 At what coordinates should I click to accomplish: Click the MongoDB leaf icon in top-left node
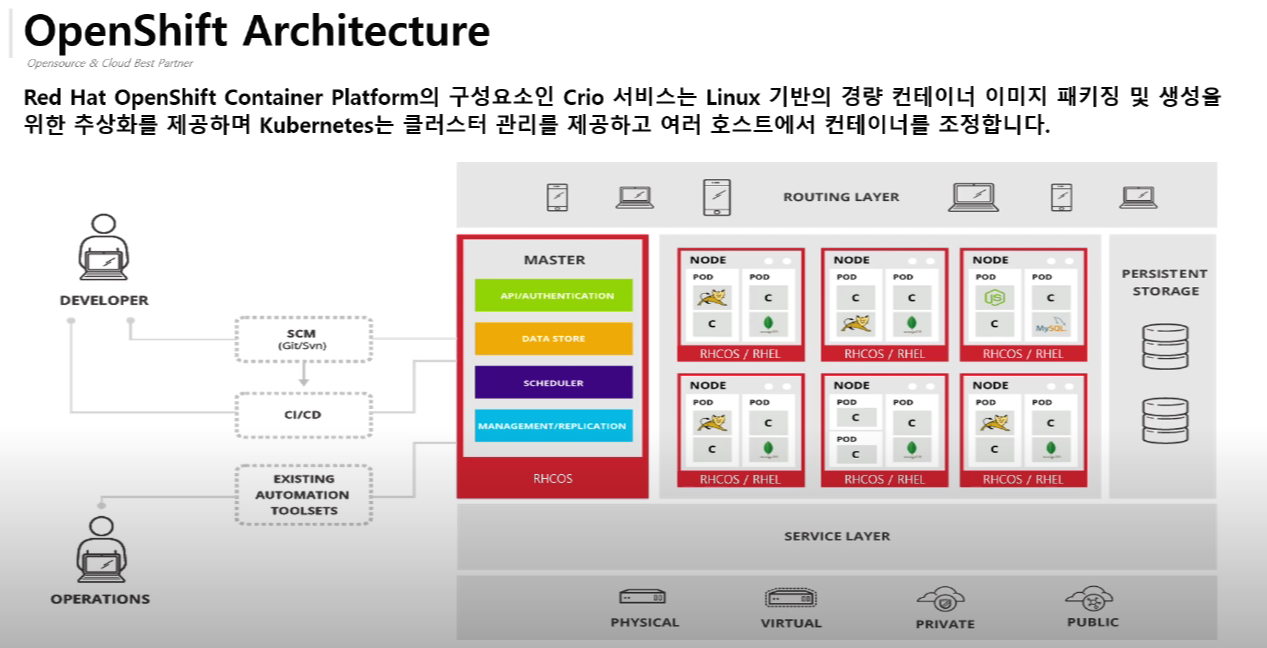pyautogui.click(x=768, y=324)
